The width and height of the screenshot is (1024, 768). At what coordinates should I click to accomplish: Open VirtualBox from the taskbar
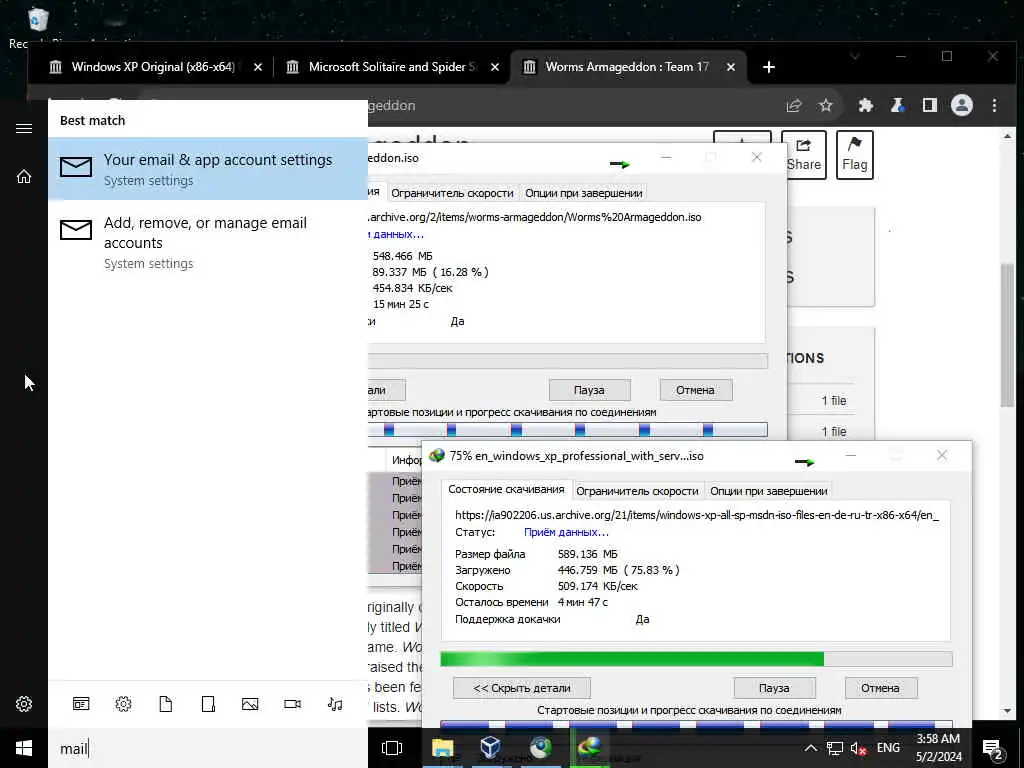pyautogui.click(x=490, y=748)
